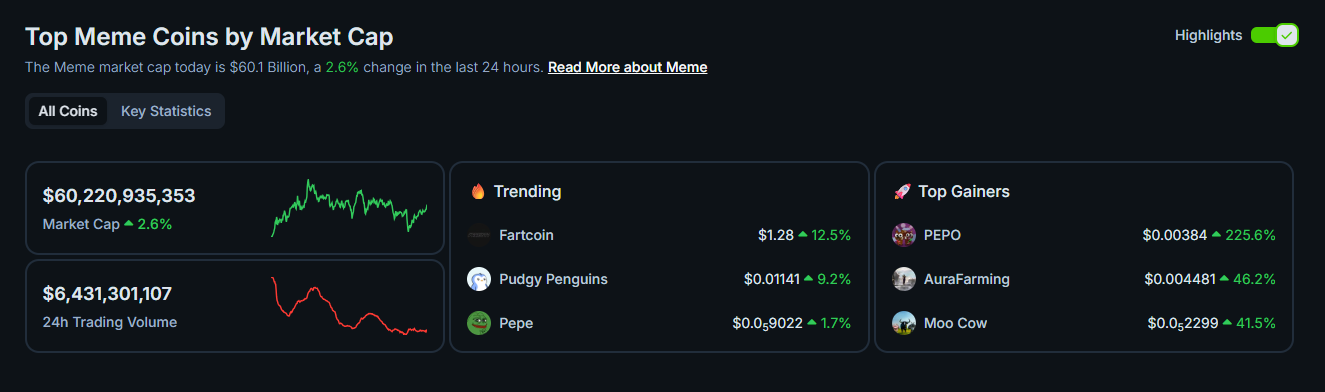This screenshot has height=392, width=1325.
Task: Select the All Coins tab
Action: coord(68,111)
